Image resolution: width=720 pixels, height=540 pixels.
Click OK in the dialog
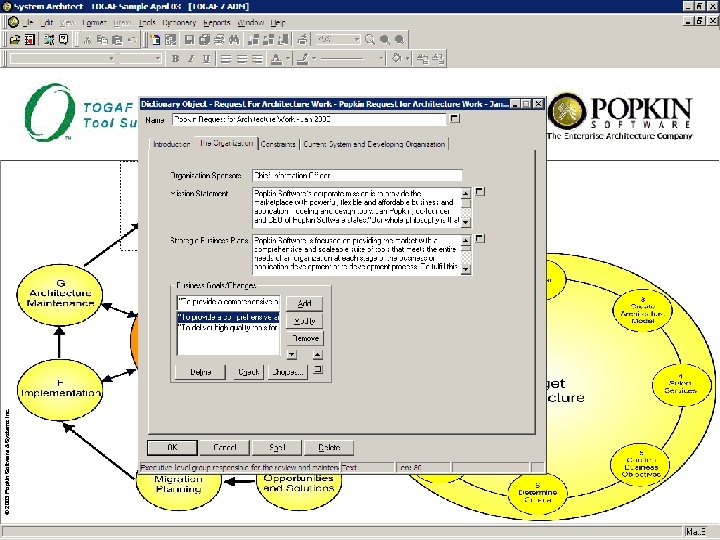coord(172,447)
